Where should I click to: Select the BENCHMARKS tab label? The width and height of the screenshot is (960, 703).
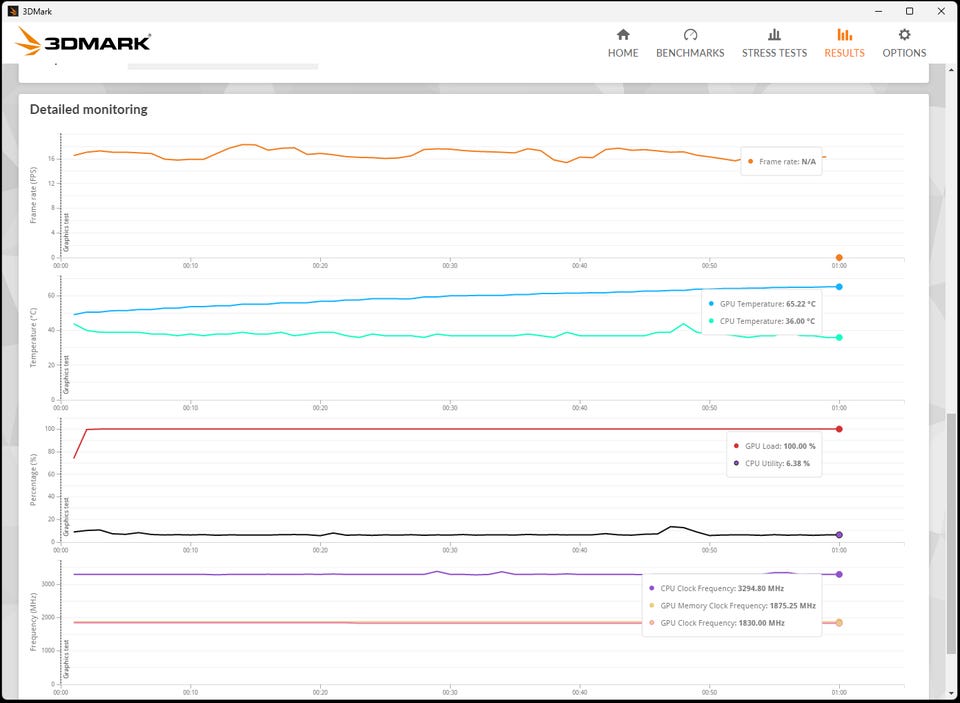(x=690, y=53)
